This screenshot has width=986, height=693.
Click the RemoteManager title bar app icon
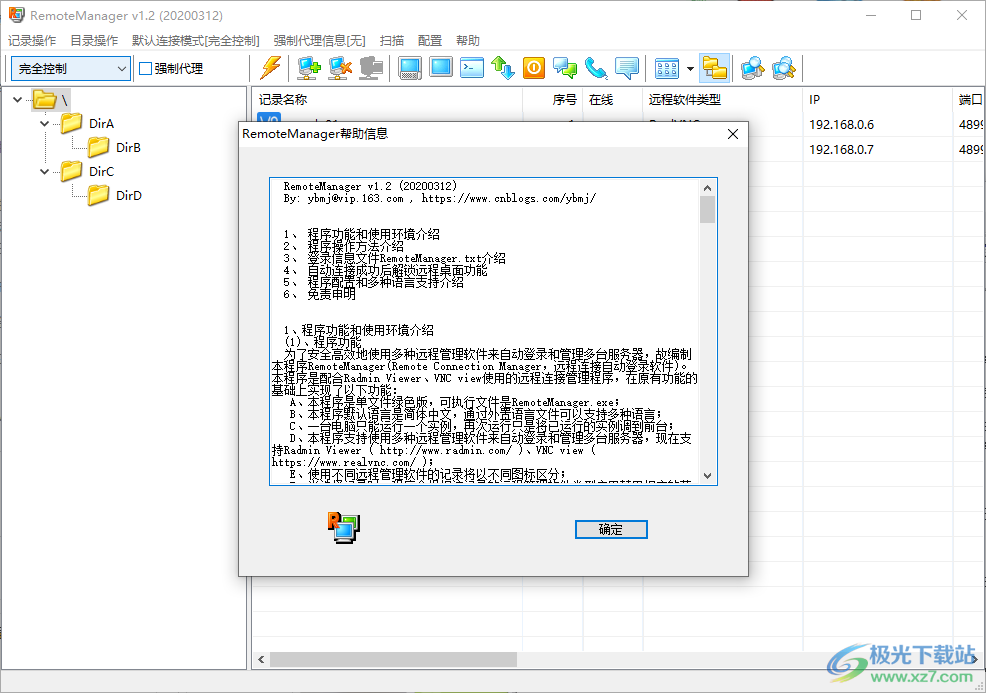[16, 15]
